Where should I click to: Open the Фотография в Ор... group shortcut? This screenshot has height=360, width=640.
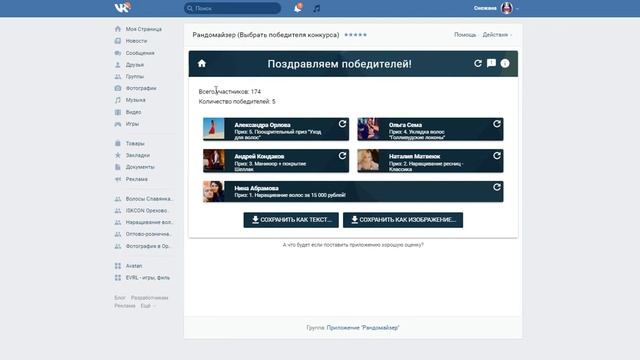click(x=147, y=246)
